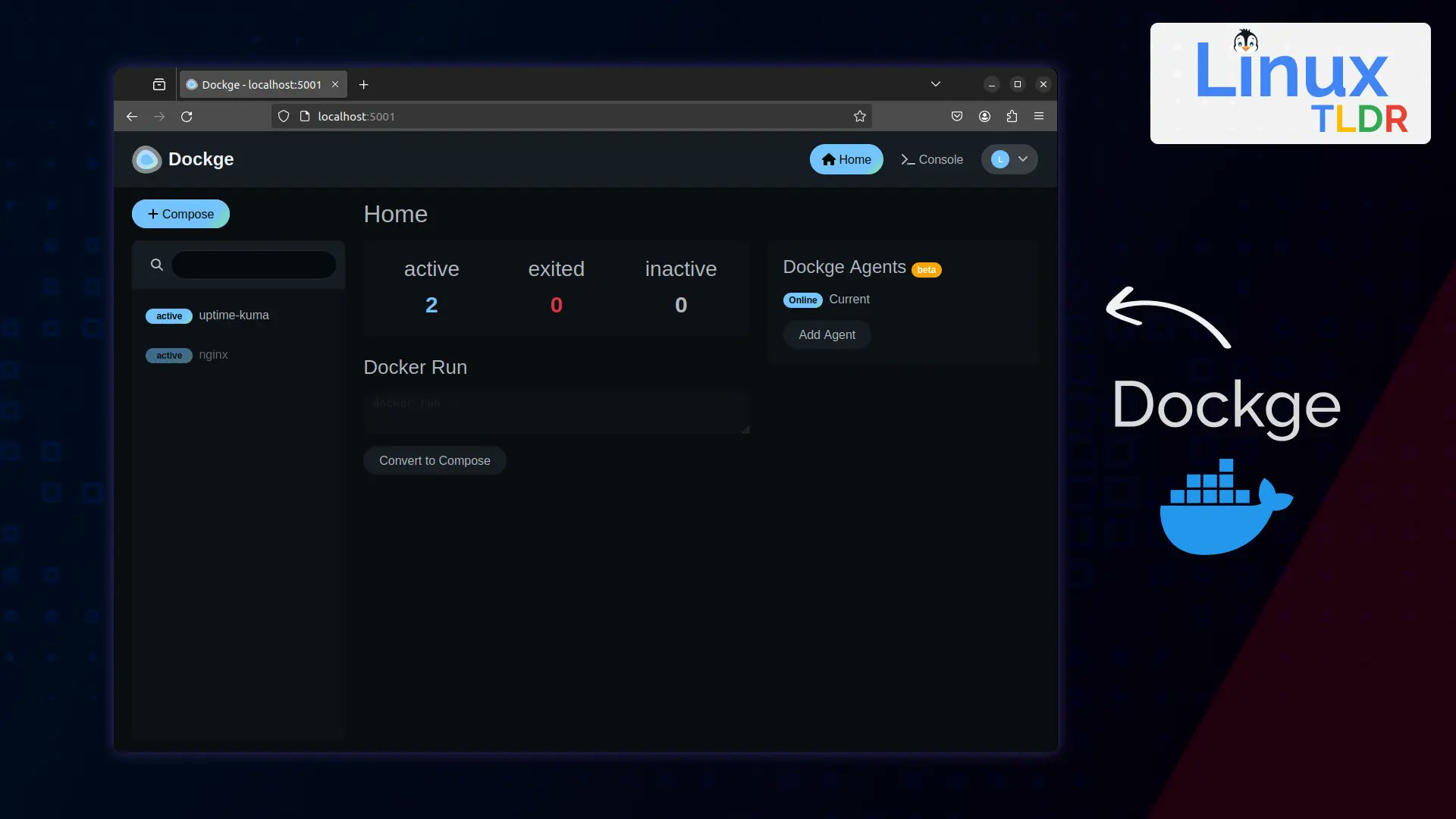
Task: Expand the user profile dropdown
Action: [1009, 159]
